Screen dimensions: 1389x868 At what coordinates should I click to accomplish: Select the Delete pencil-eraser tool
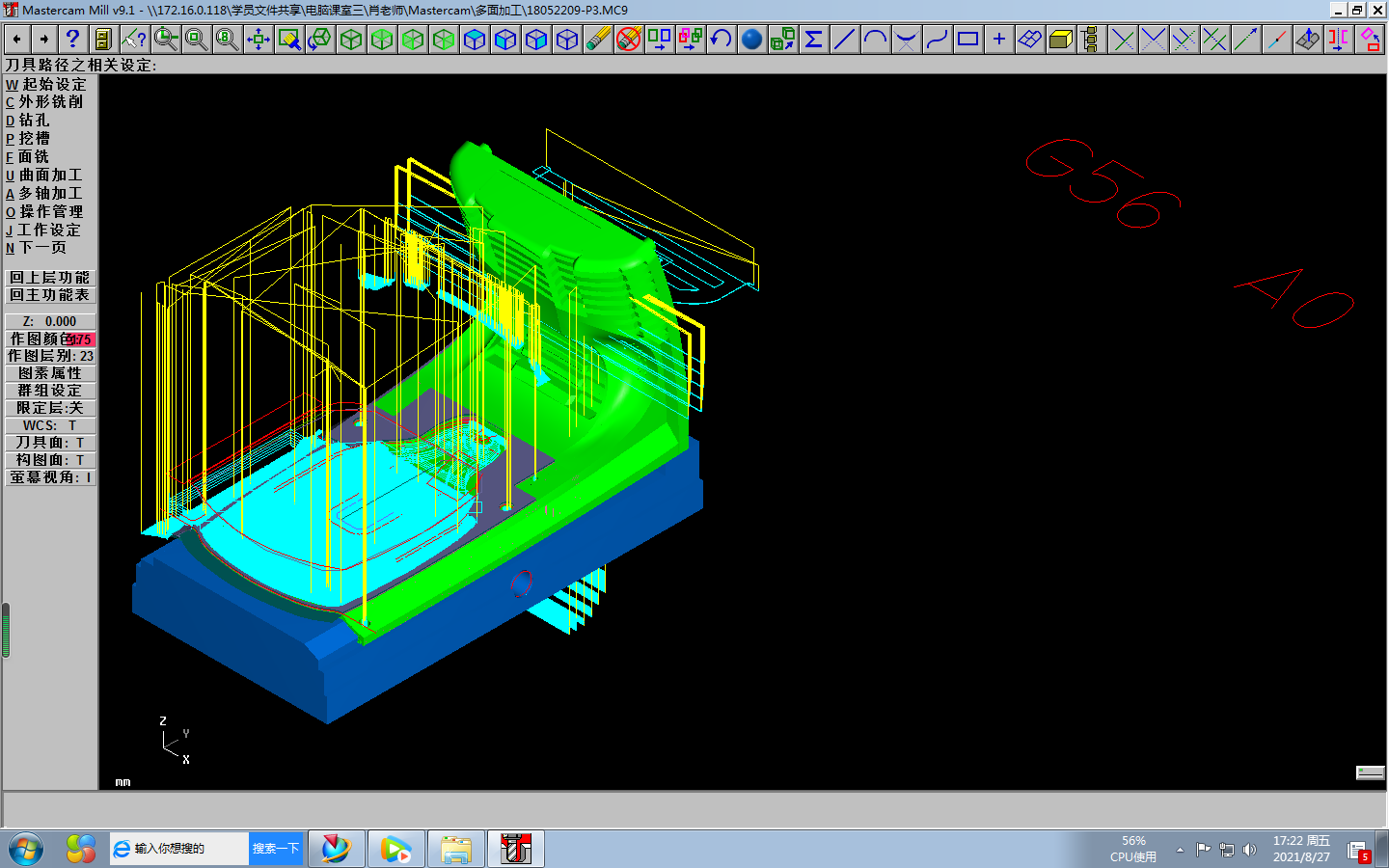(x=598, y=40)
